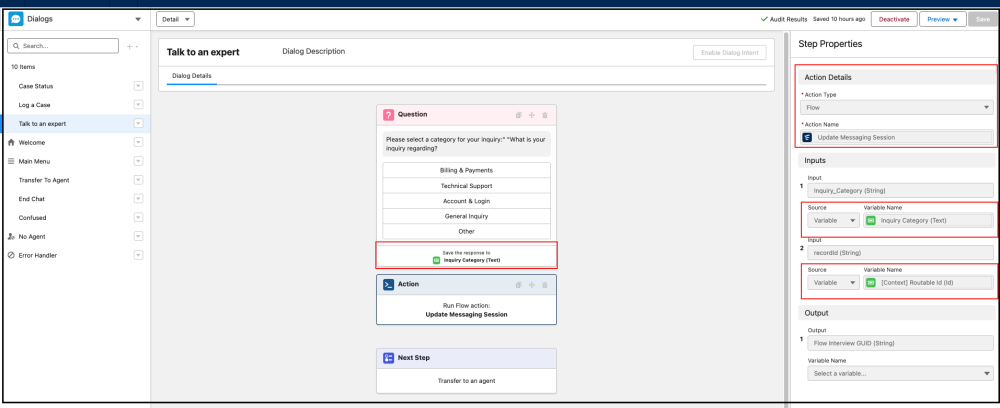The image size is (1000, 408).
Task: Click the Next Step icon in the flow
Action: [388, 357]
